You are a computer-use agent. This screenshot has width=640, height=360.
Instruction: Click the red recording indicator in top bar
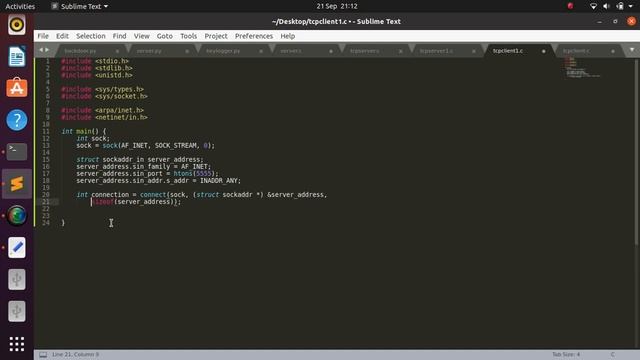coord(570,6)
